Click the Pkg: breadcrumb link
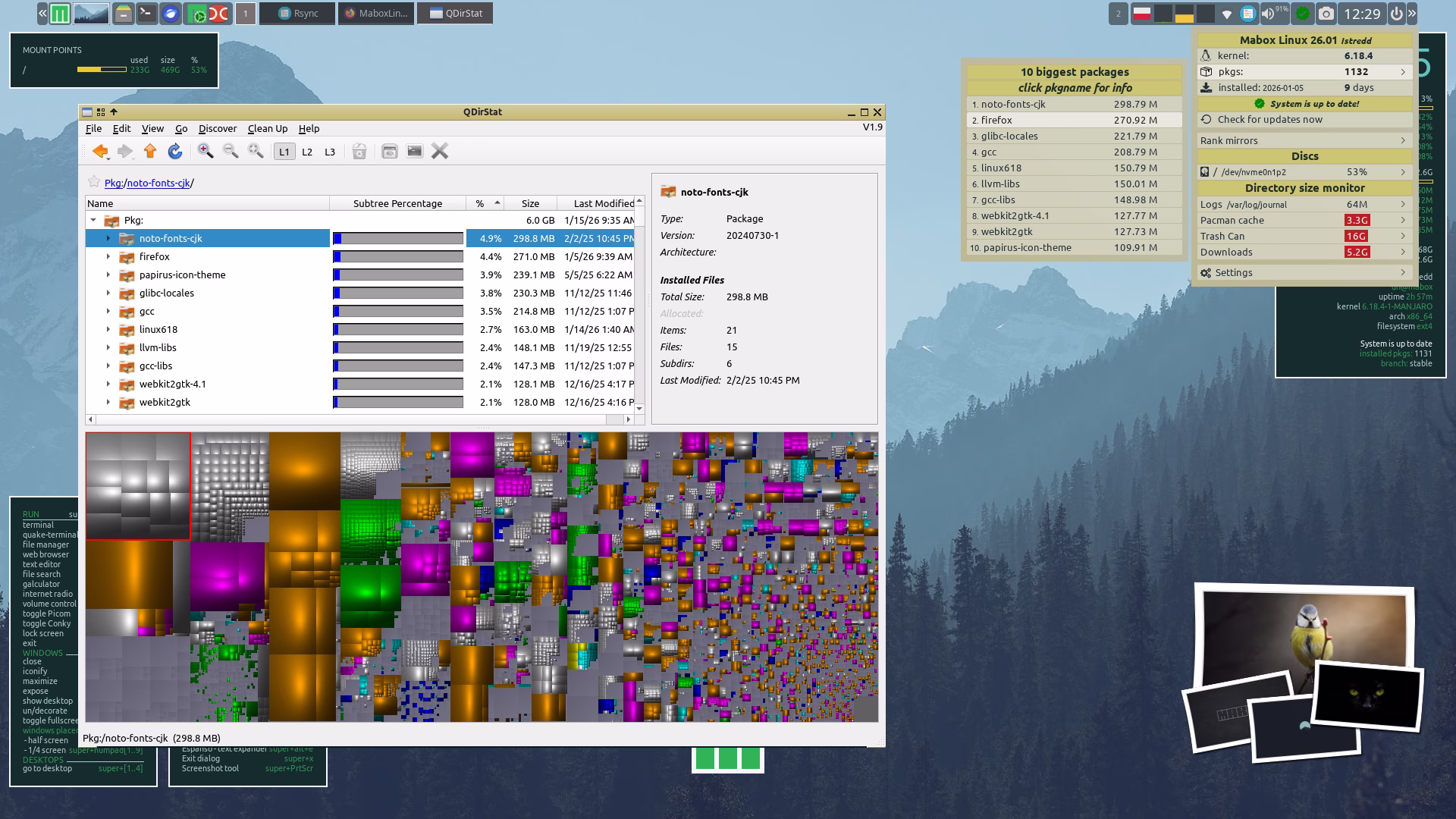This screenshot has height=819, width=1456. [x=113, y=183]
